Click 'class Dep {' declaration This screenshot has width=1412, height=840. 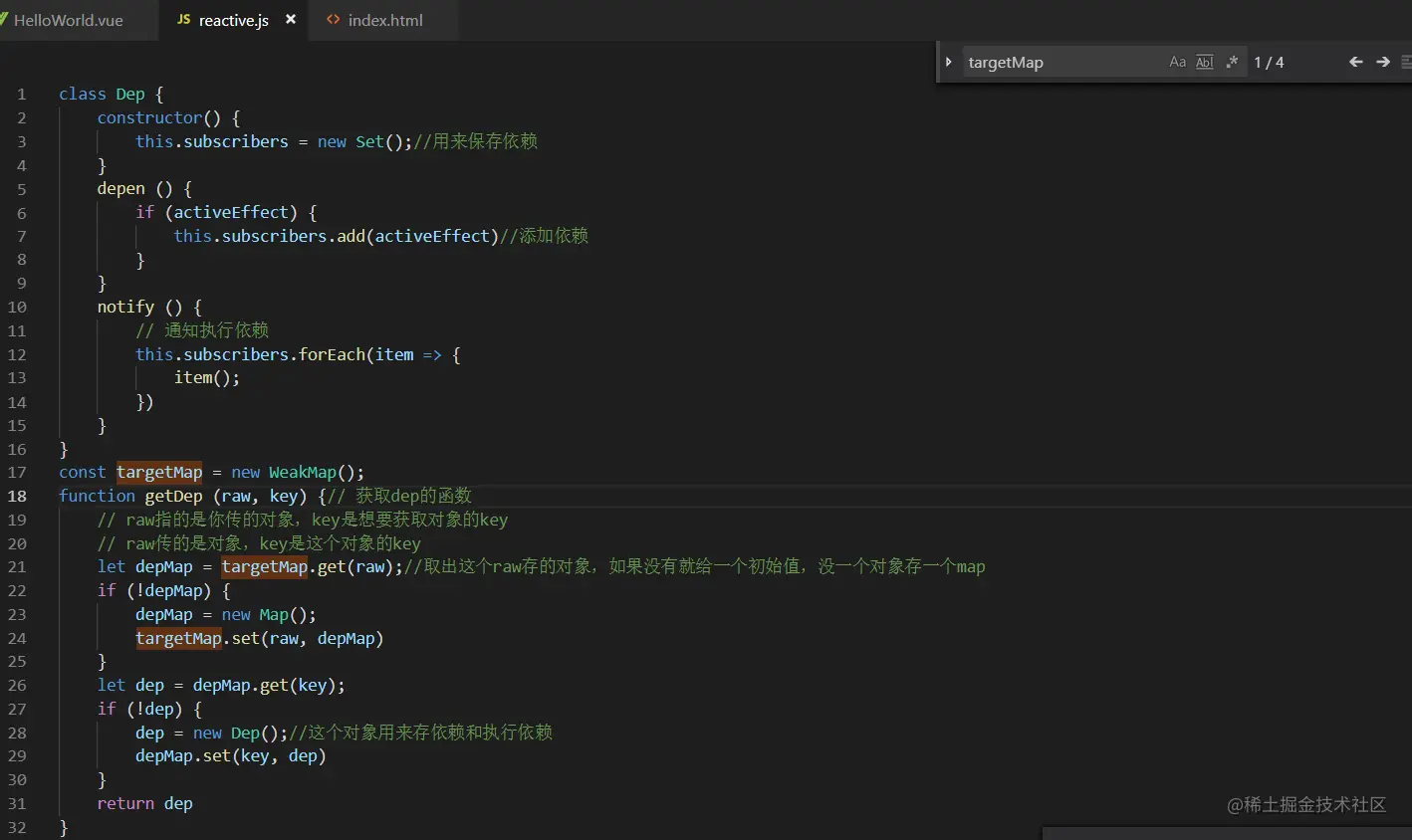click(x=112, y=94)
